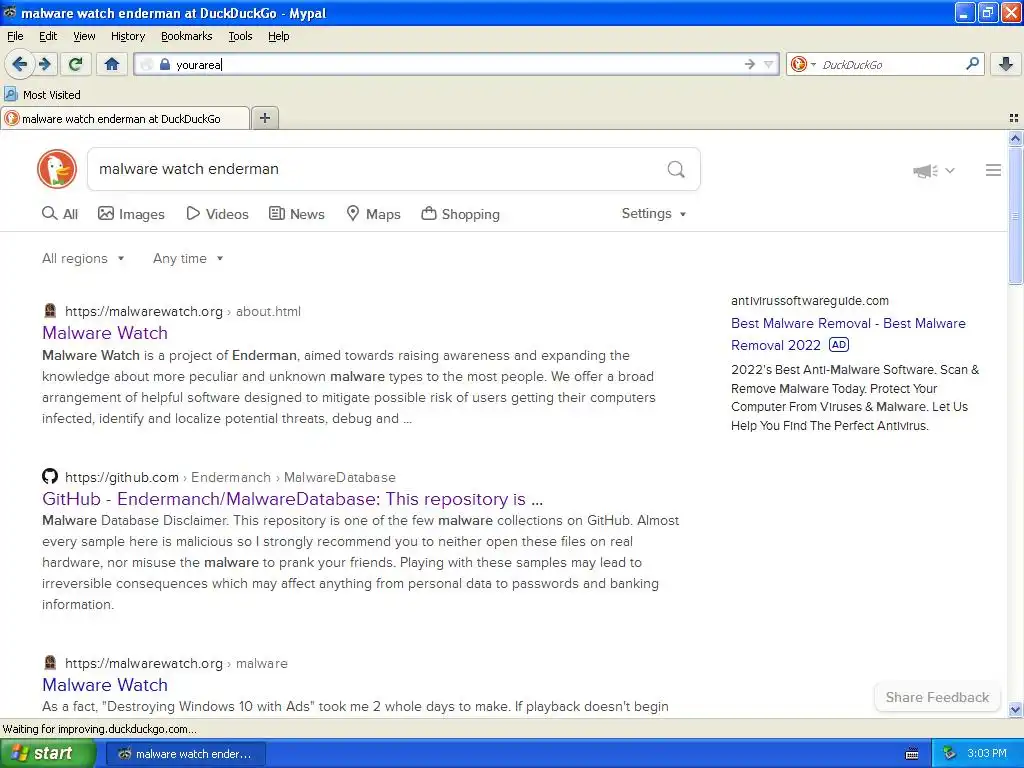Open the Edit menu

tap(48, 36)
